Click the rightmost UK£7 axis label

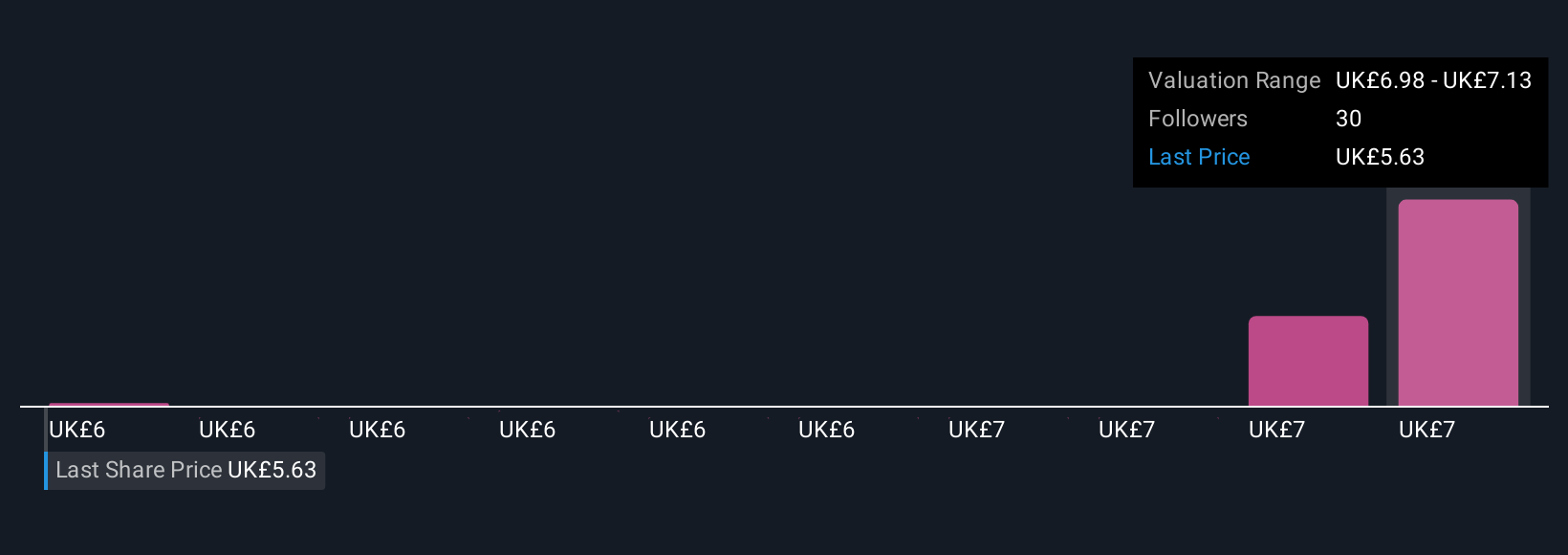coord(1426,430)
